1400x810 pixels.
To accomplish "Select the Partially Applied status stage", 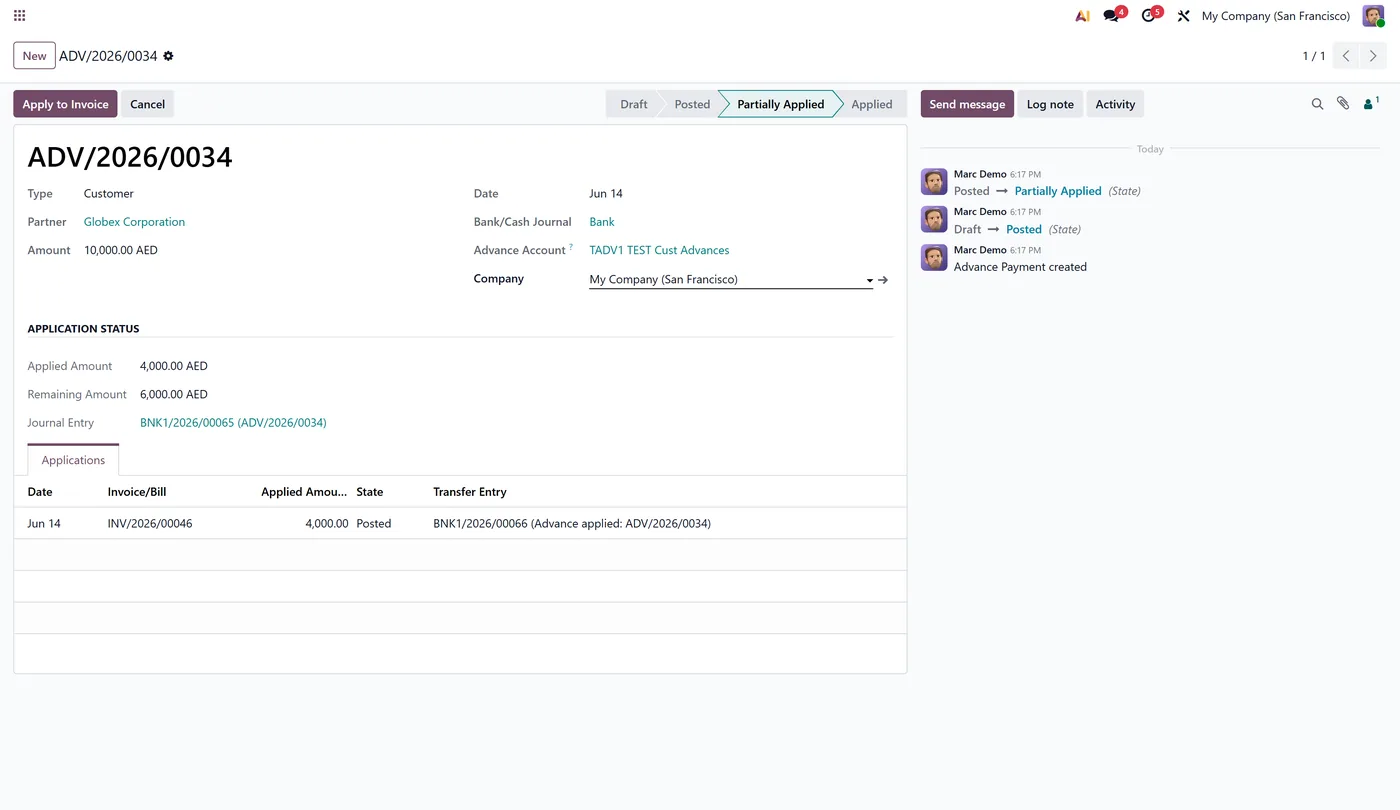I will coord(780,104).
